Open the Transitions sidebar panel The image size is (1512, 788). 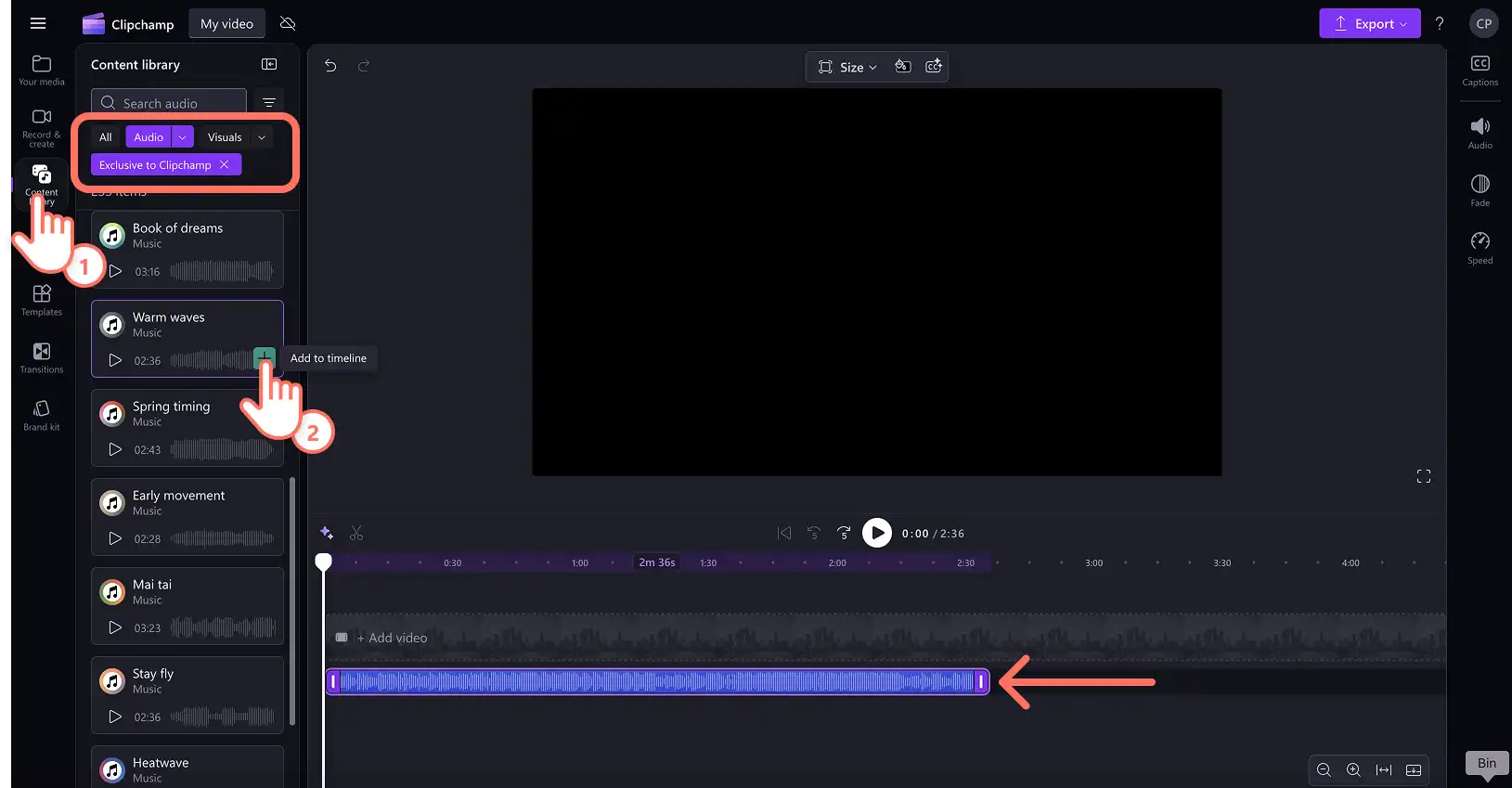pyautogui.click(x=42, y=358)
